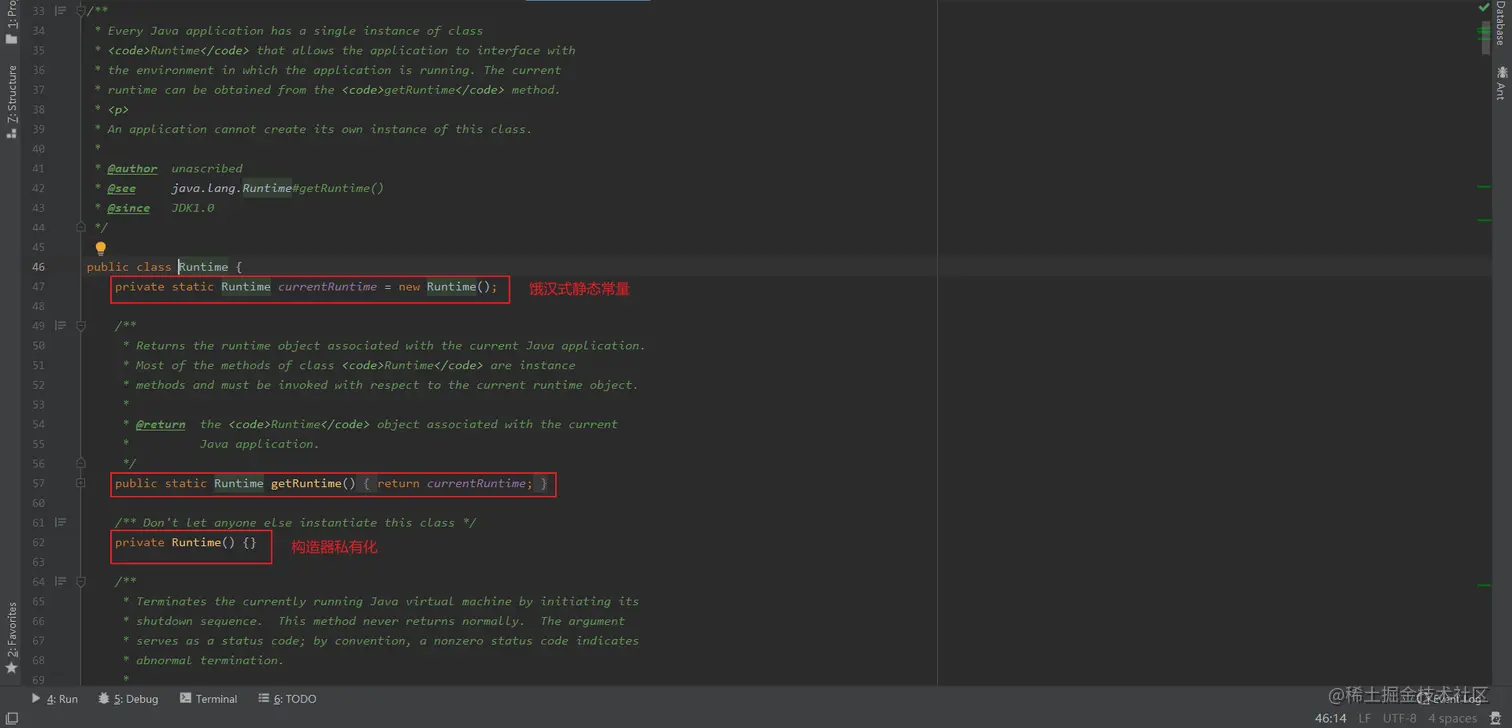This screenshot has width=1512, height=728.
Task: Open the Database tool window
Action: pyautogui.click(x=1500, y=22)
